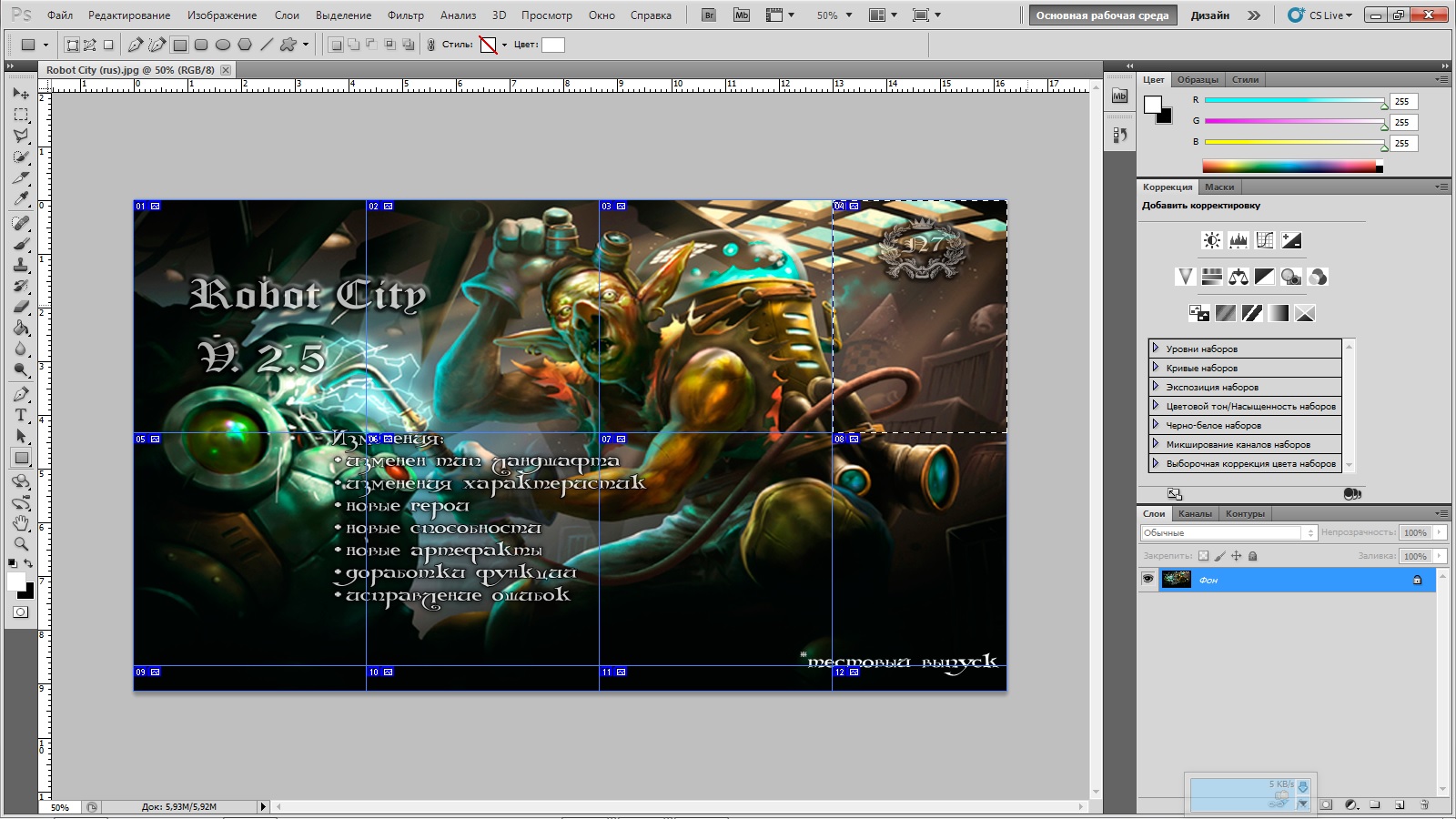
Task: Select the Move tool
Action: 21,93
